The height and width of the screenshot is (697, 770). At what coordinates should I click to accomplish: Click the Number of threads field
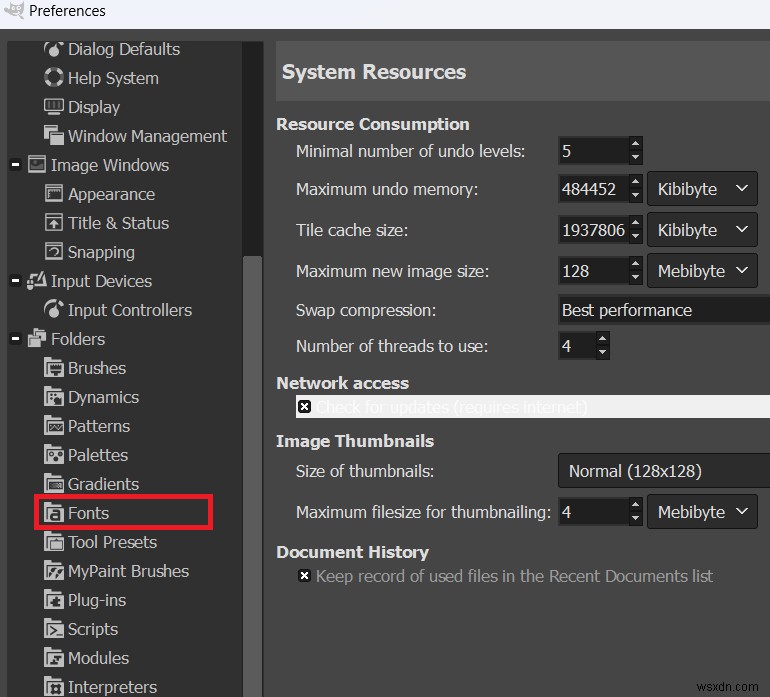(577, 346)
